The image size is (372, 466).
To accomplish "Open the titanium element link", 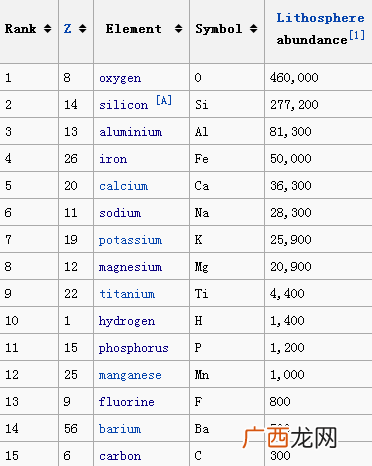I will coord(127,294).
